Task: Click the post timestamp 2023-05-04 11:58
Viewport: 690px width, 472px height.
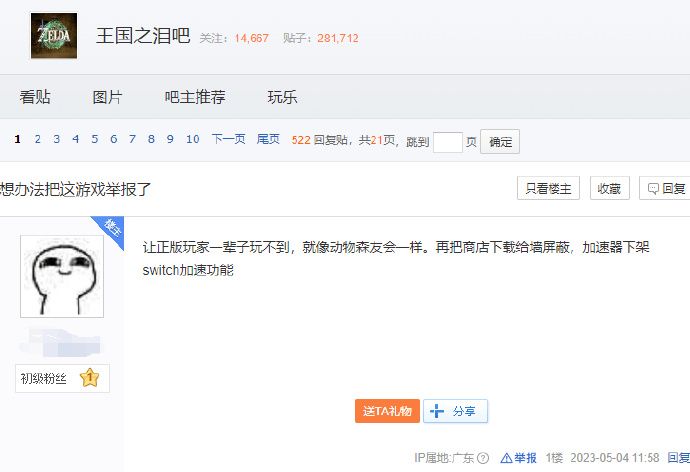Action: coord(615,458)
